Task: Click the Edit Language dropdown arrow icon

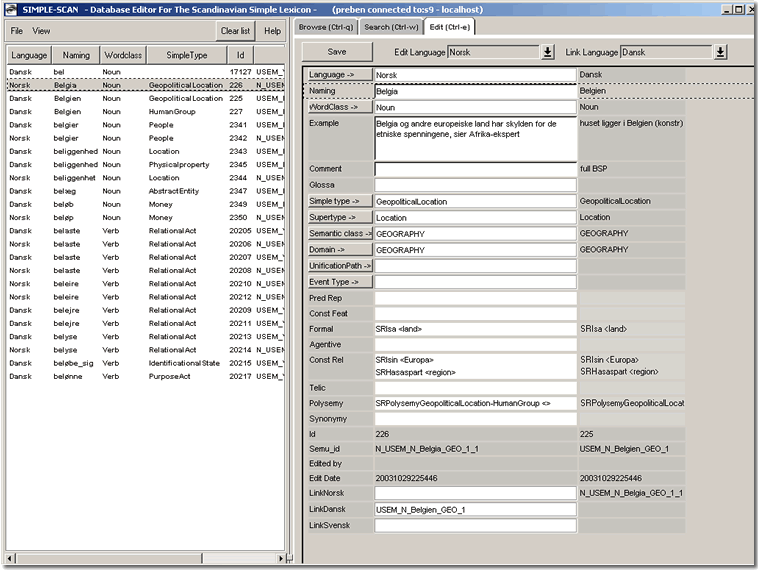Action: pos(548,52)
